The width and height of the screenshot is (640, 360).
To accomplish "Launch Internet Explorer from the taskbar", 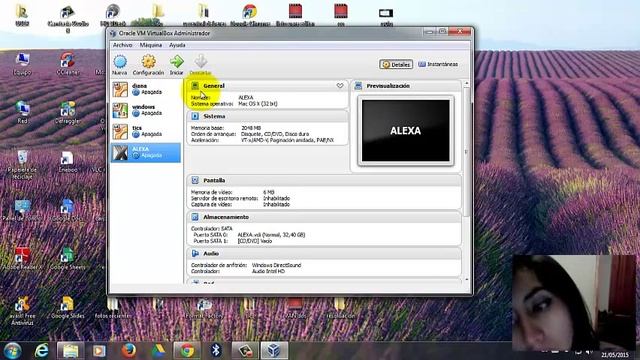I will (x=41, y=351).
